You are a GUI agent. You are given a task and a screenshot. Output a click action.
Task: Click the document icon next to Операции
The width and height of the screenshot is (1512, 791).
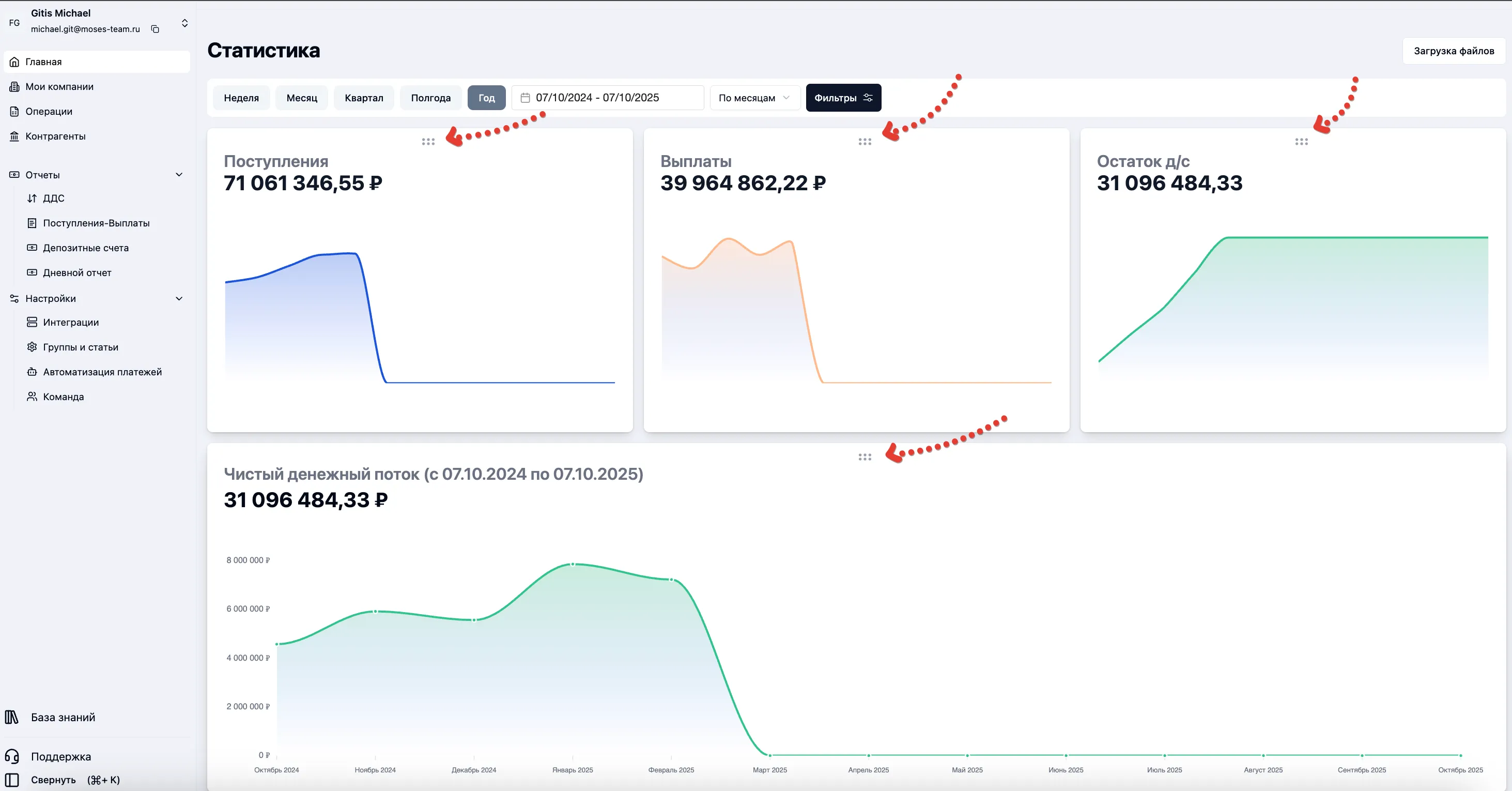point(14,111)
